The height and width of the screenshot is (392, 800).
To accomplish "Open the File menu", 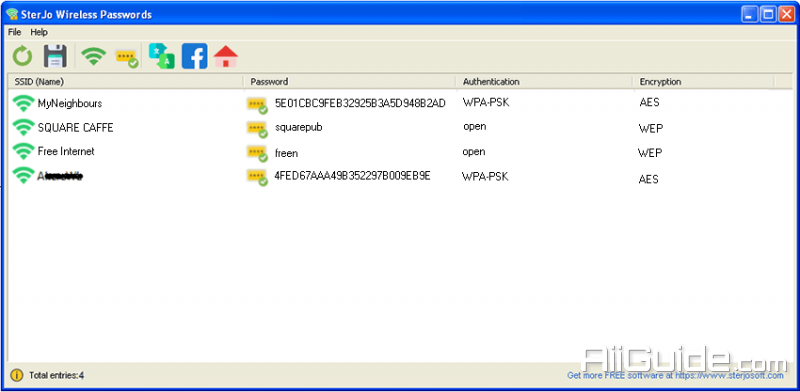I will tap(14, 32).
